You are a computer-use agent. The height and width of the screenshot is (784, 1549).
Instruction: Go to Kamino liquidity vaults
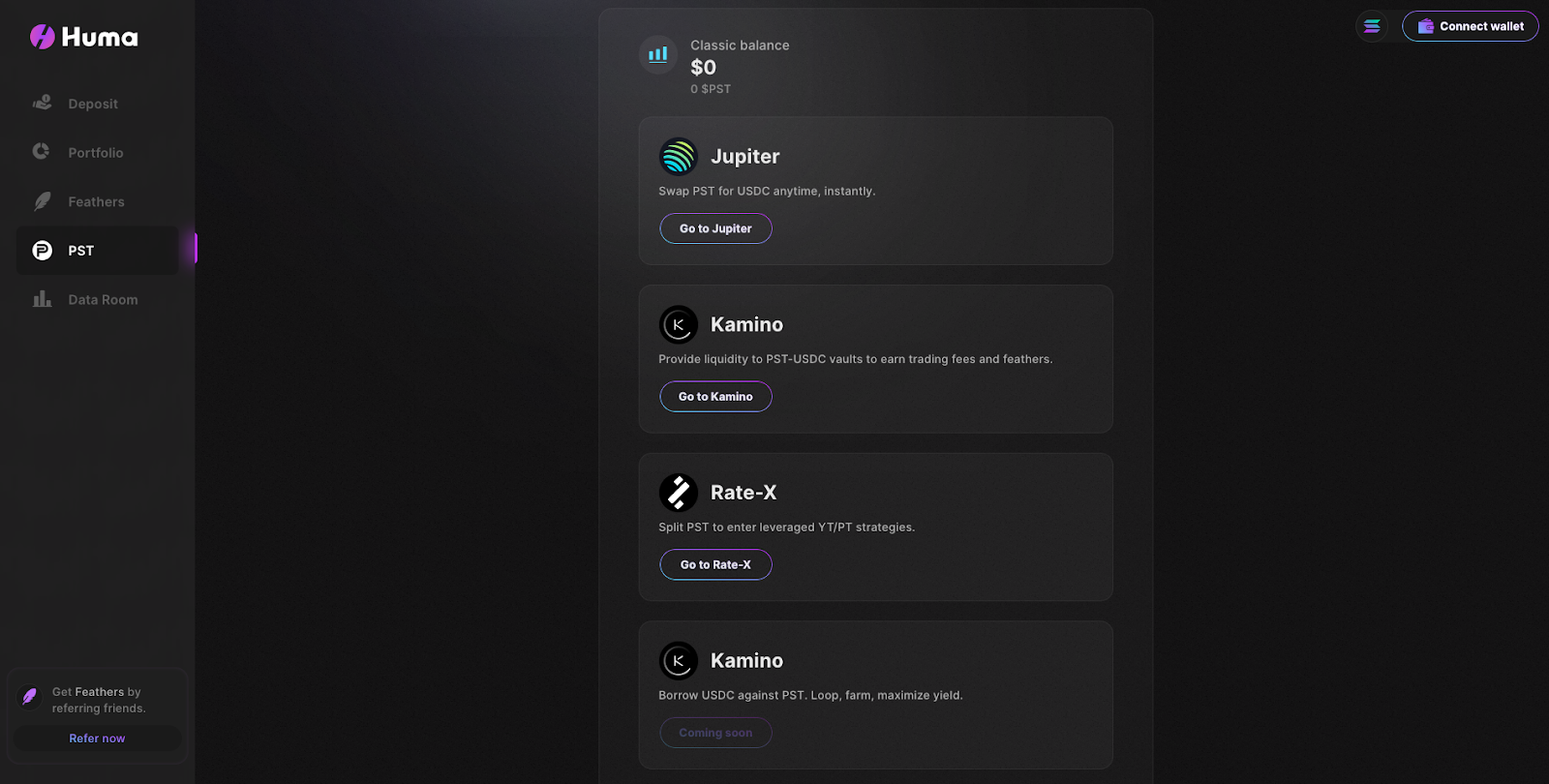pyautogui.click(x=715, y=397)
